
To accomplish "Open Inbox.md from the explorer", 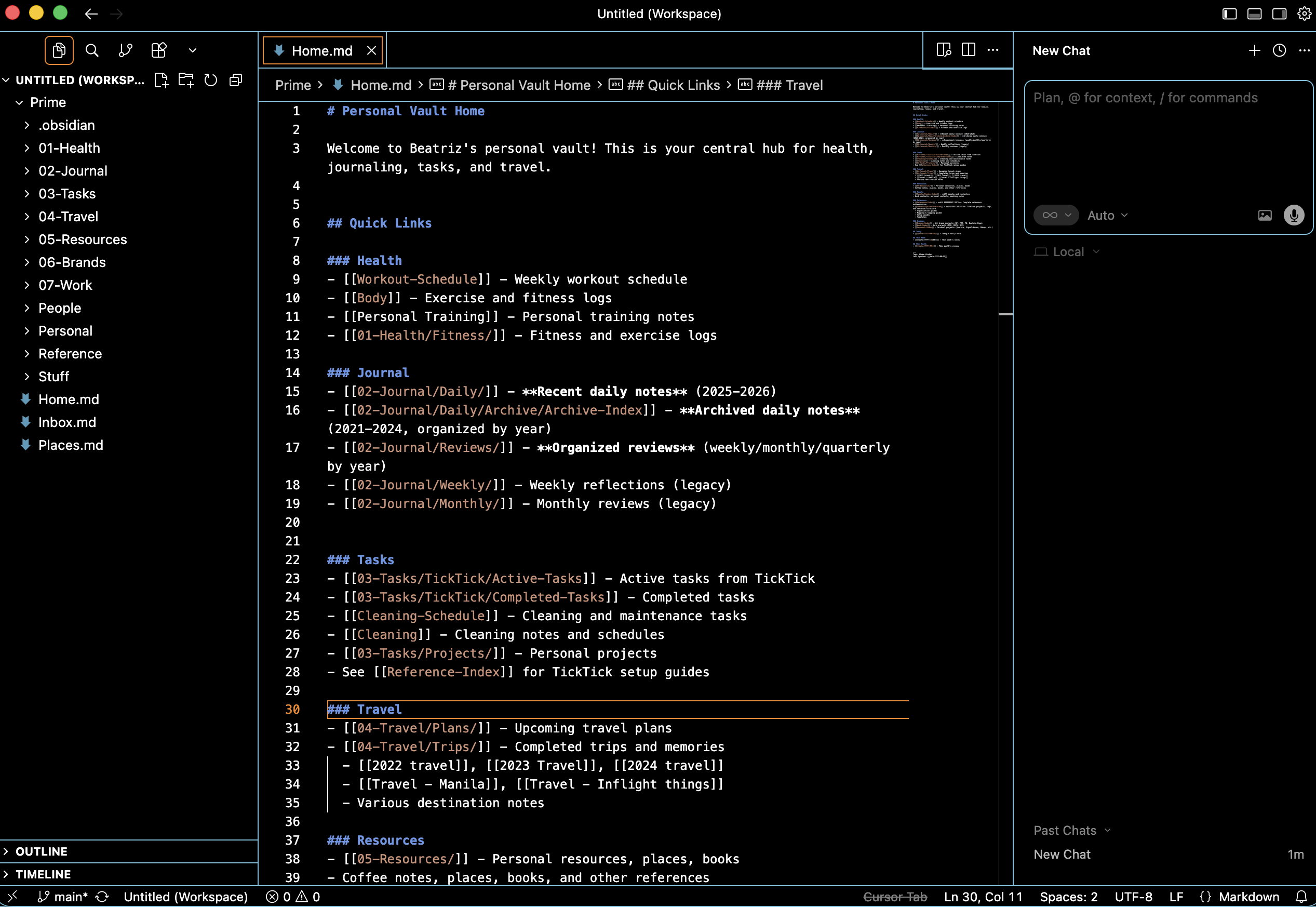I will pyautogui.click(x=67, y=422).
